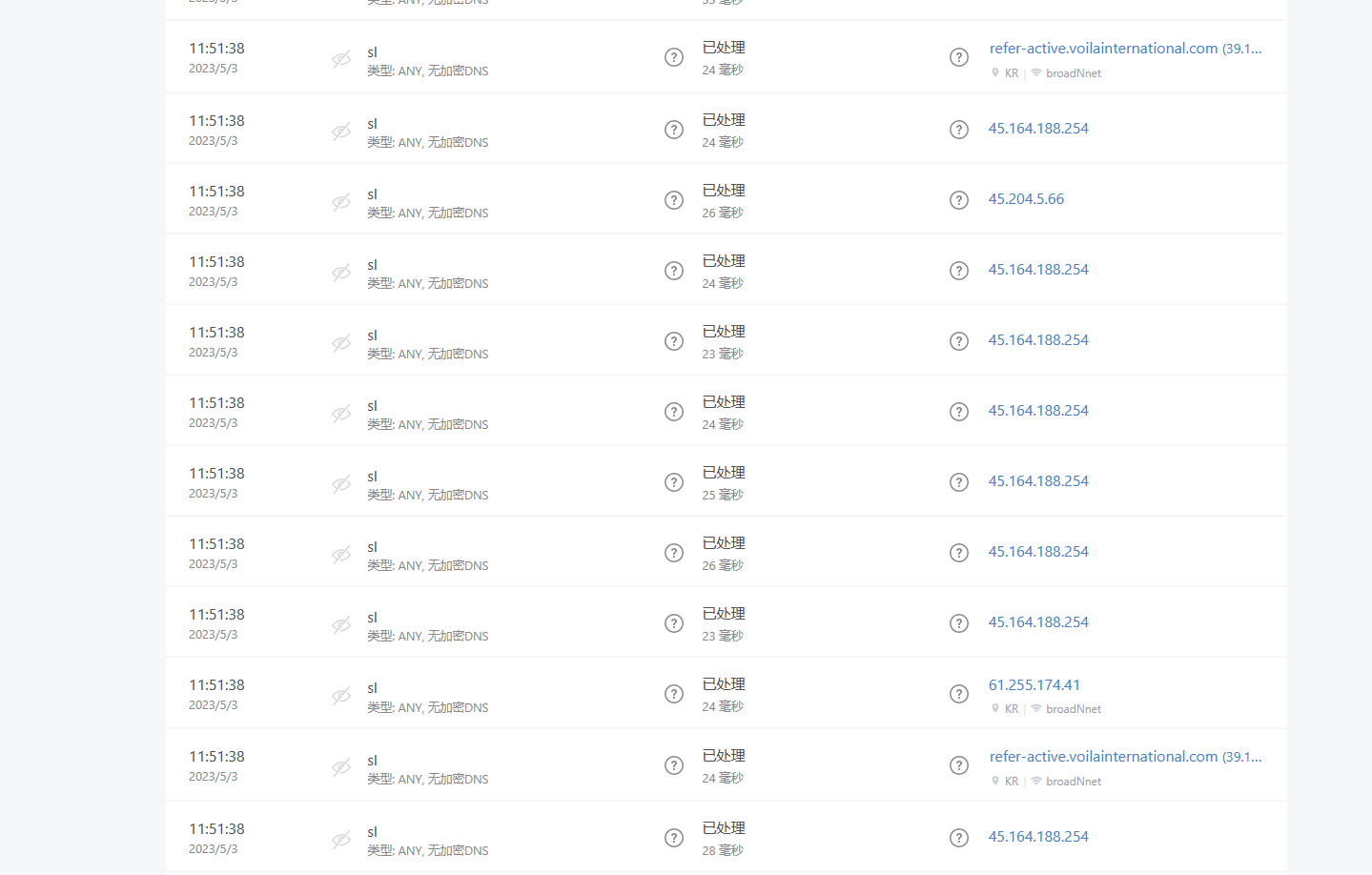Click the crossed-eye icon in the 25 毫秒 row
This screenshot has width=1372, height=875.
pos(341,484)
